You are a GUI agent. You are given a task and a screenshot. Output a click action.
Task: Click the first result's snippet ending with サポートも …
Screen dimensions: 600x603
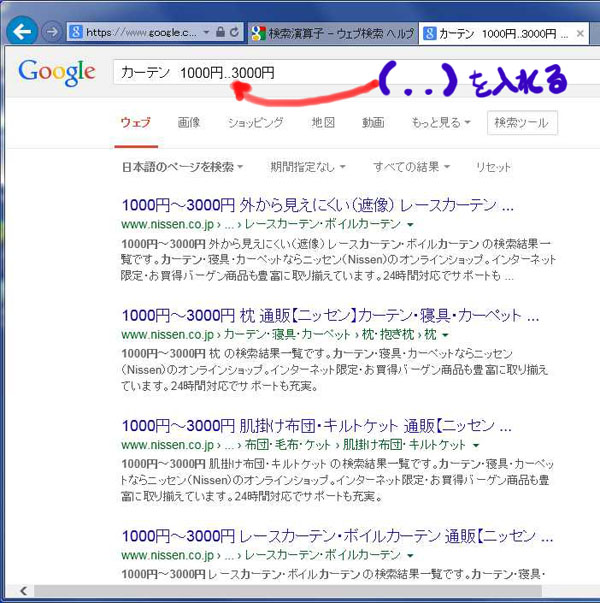click(338, 260)
